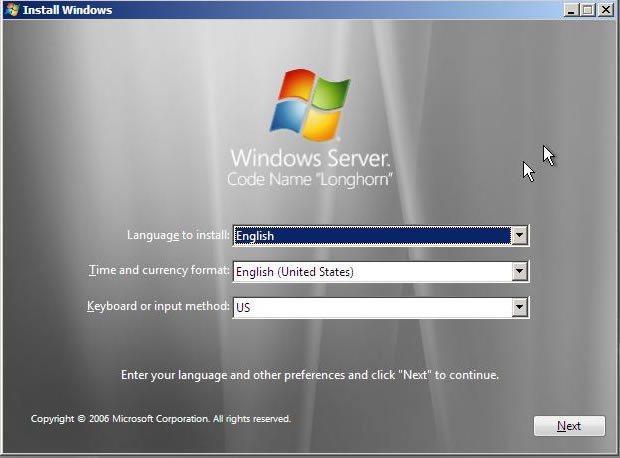
Task: Click the "Windows Server" heading text
Action: 310,158
